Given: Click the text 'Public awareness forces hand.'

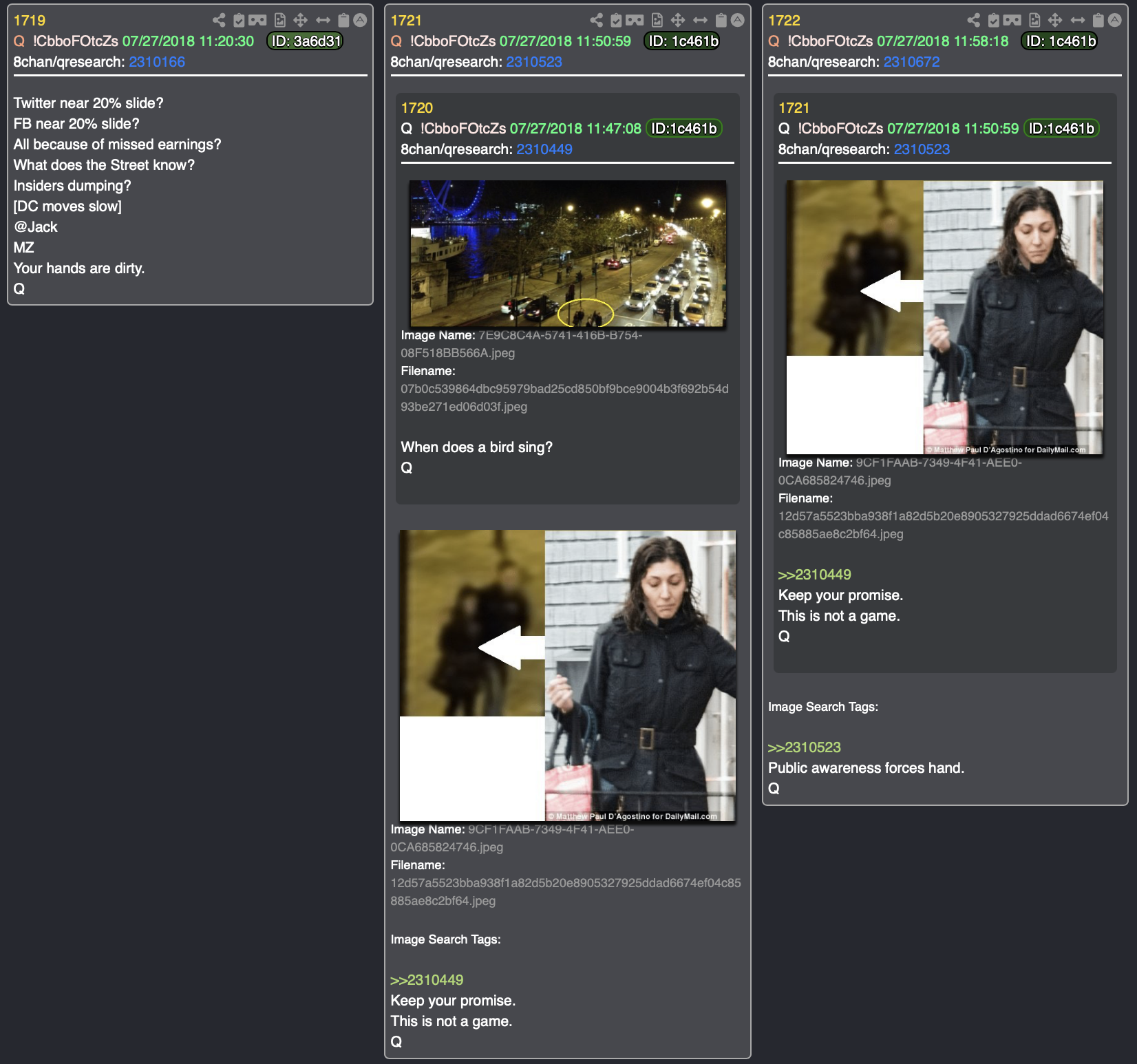Looking at the screenshot, I should [866, 768].
